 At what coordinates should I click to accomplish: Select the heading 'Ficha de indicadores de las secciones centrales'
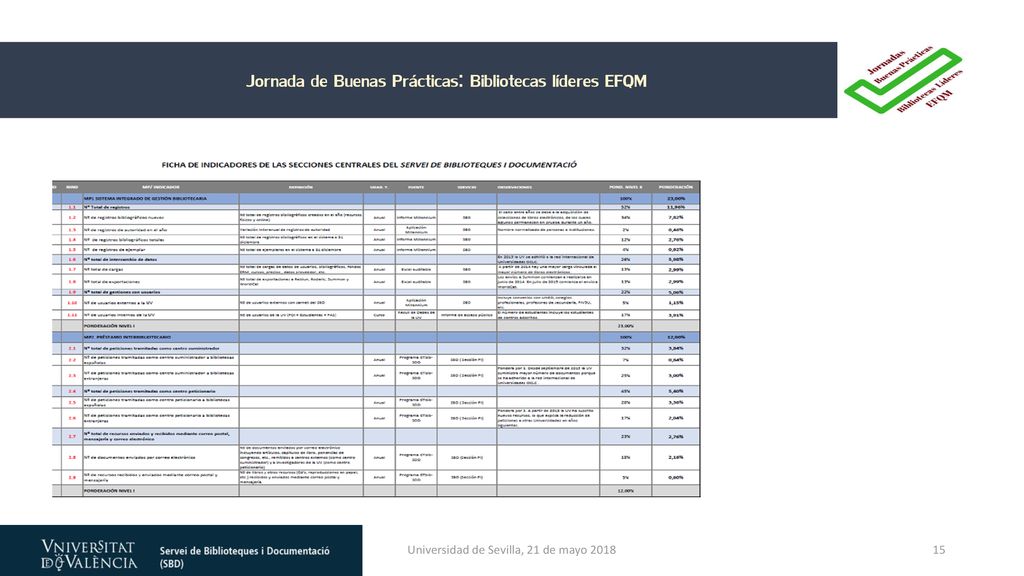pyautogui.click(x=369, y=165)
